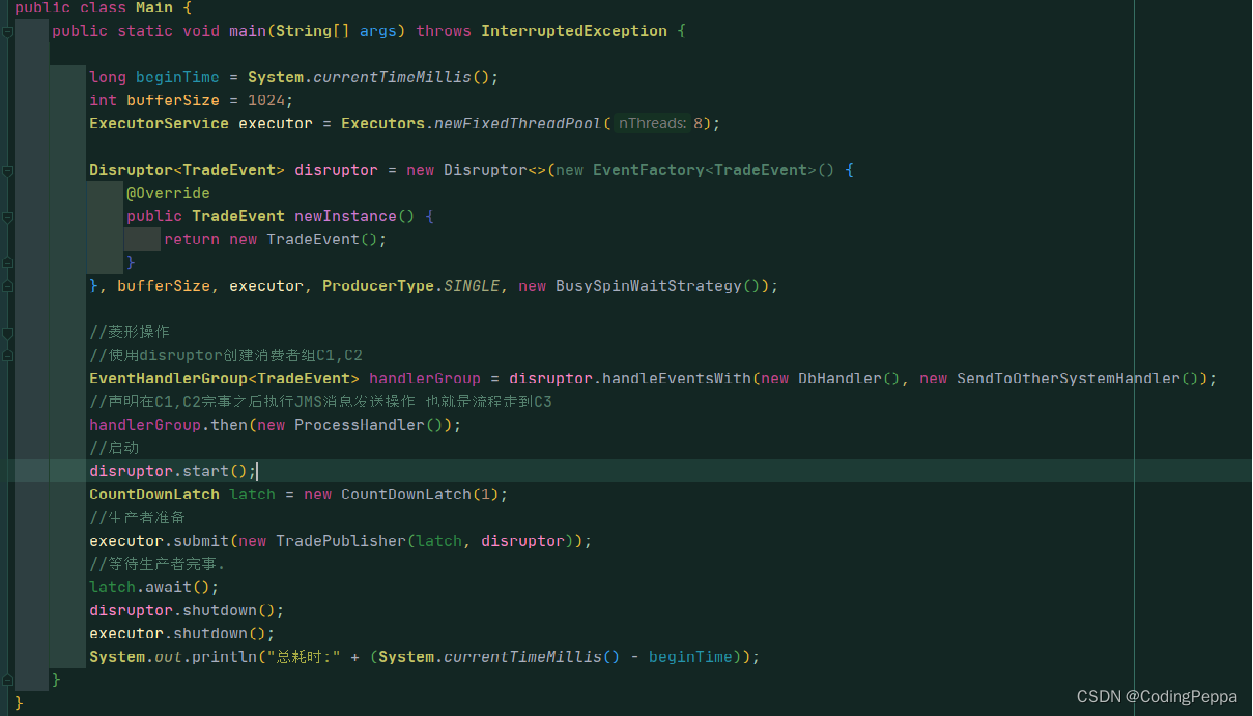Click beginTime inside the println expression
Screen dimensions: 1253x716
(691, 657)
